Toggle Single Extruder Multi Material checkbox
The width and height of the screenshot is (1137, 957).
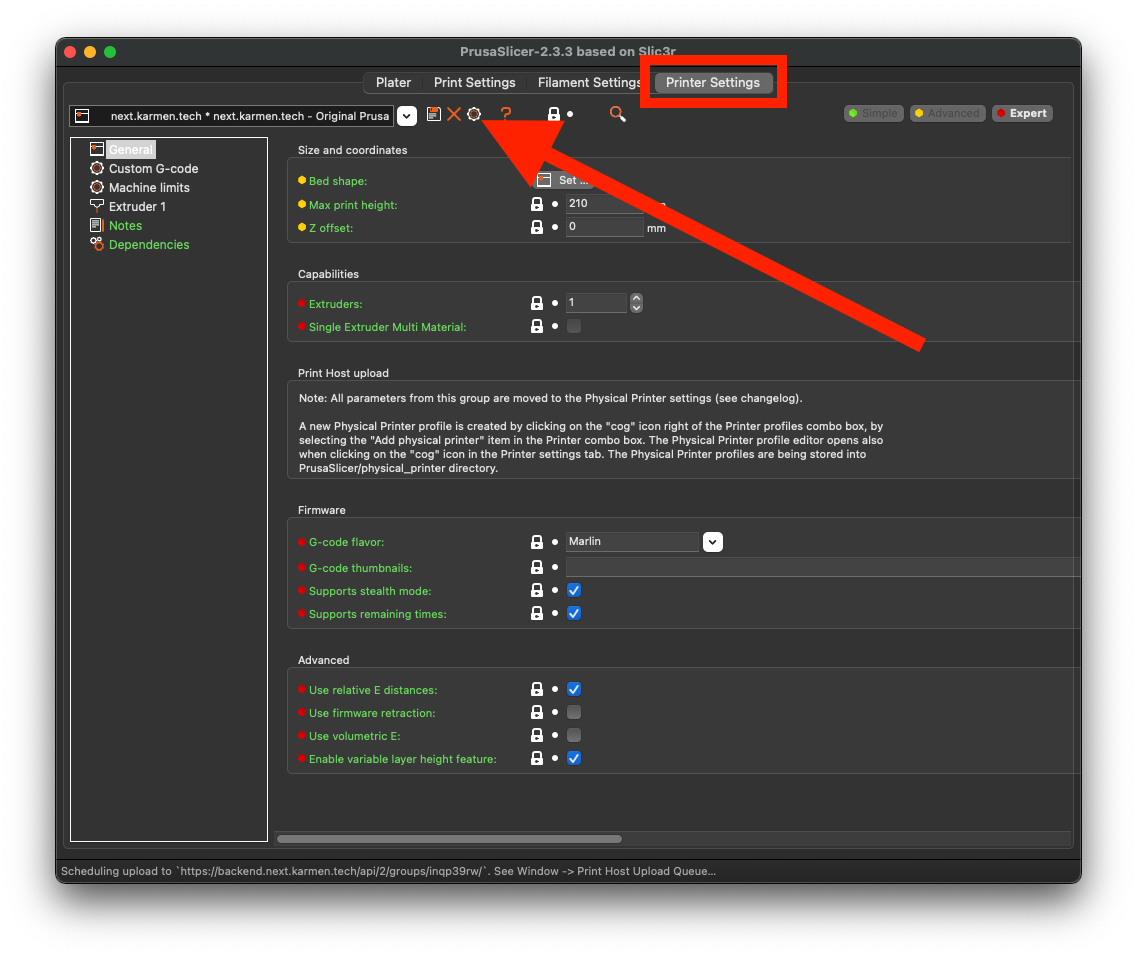[x=574, y=326]
